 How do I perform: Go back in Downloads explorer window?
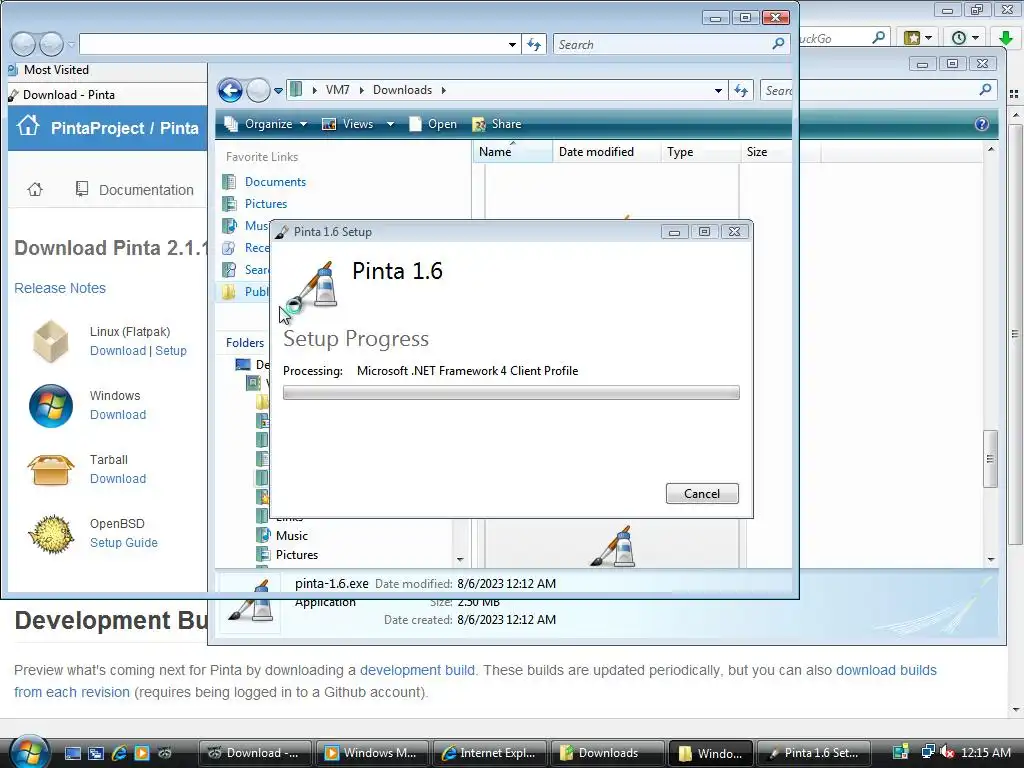230,90
